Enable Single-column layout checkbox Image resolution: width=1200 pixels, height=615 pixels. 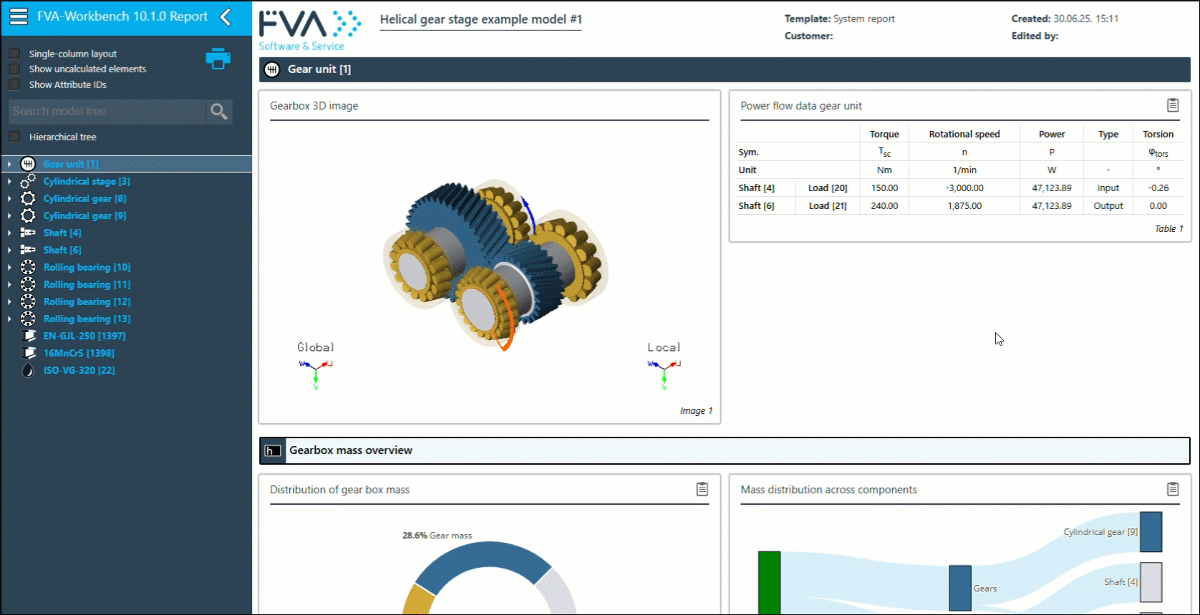(14, 54)
